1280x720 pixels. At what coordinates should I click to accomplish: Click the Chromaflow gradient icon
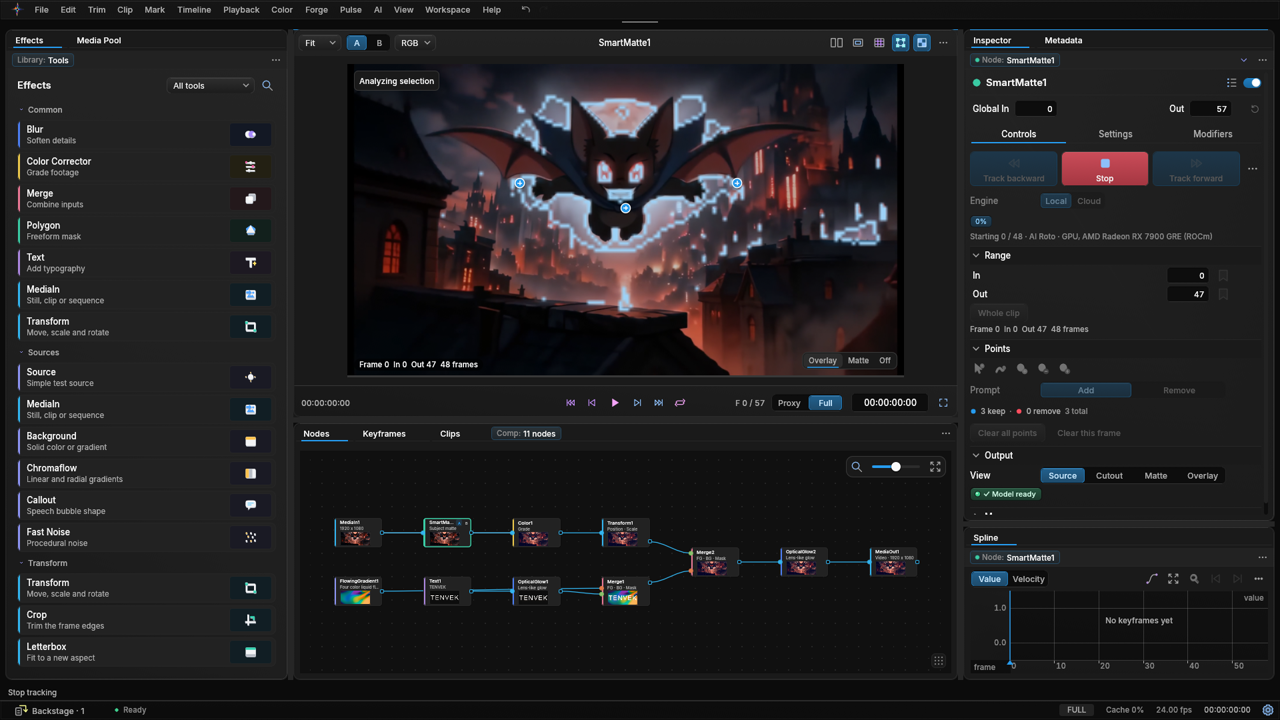click(250, 473)
